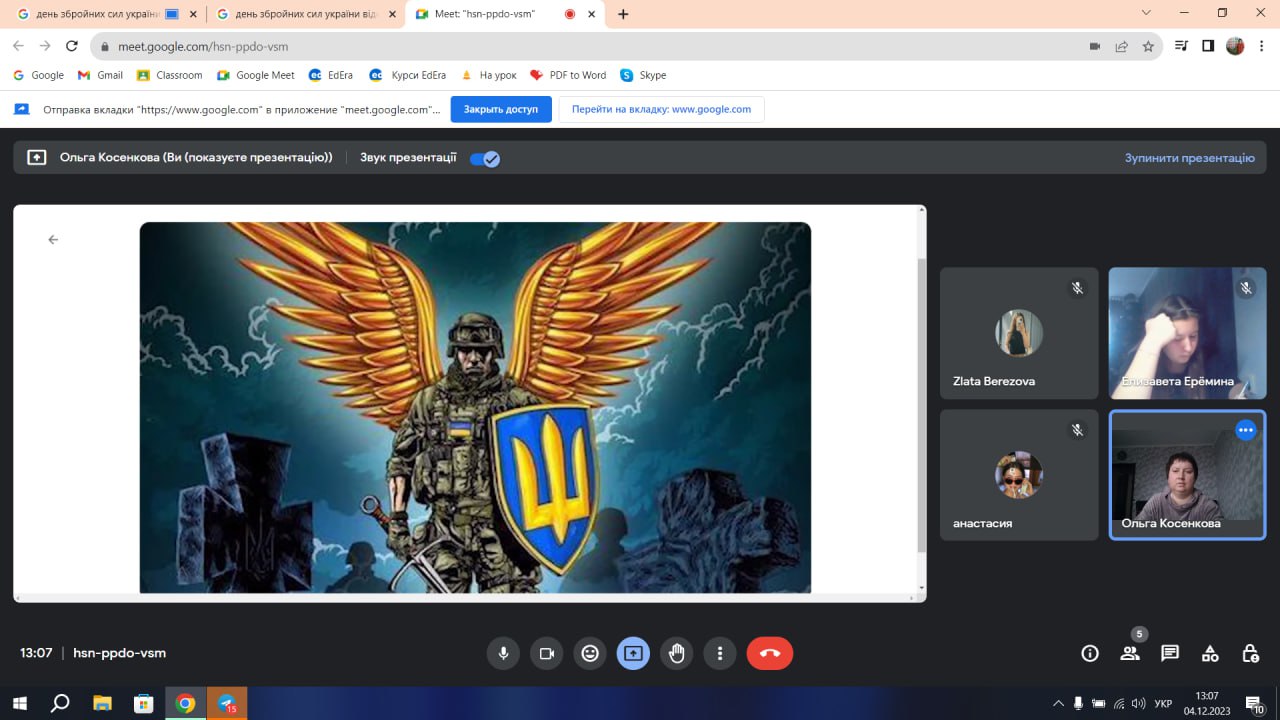Open options on Ольга Косенкова tile
1280x720 pixels.
[x=1245, y=430]
